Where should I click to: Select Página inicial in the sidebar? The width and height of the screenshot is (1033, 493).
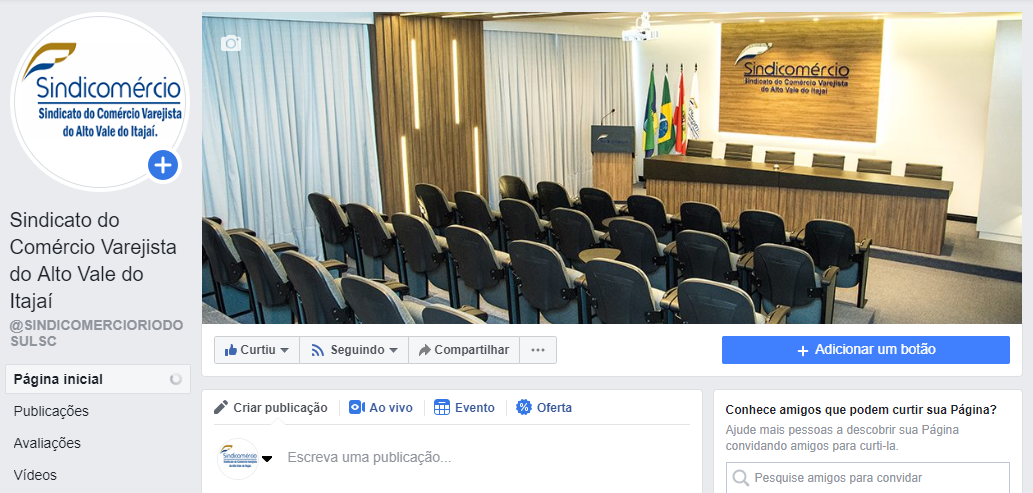[x=98, y=380]
